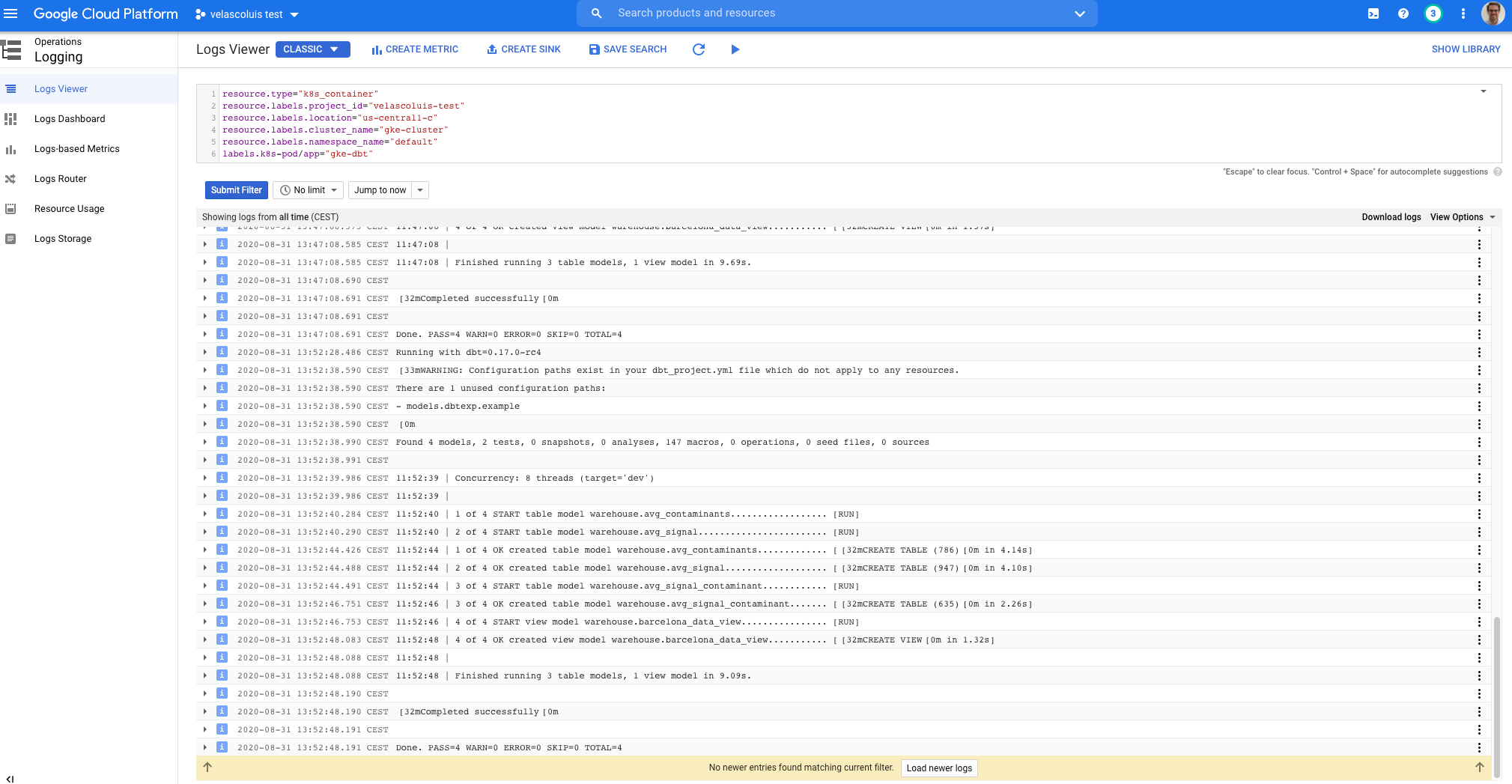The height and width of the screenshot is (784, 1512).
Task: Open the top bar three-dot settings menu
Action: tap(1463, 13)
